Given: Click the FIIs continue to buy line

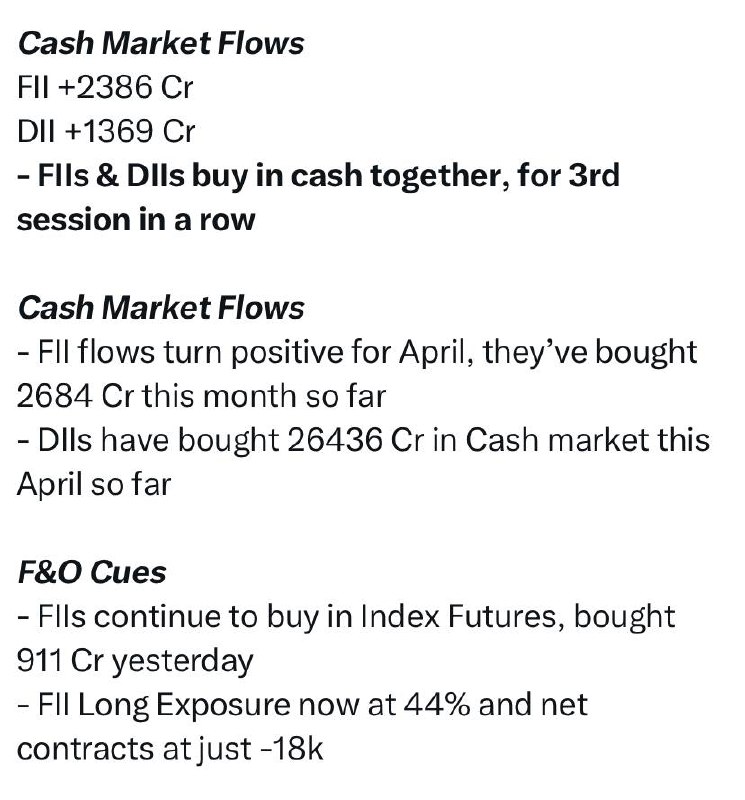Looking at the screenshot, I should click(x=346, y=617).
